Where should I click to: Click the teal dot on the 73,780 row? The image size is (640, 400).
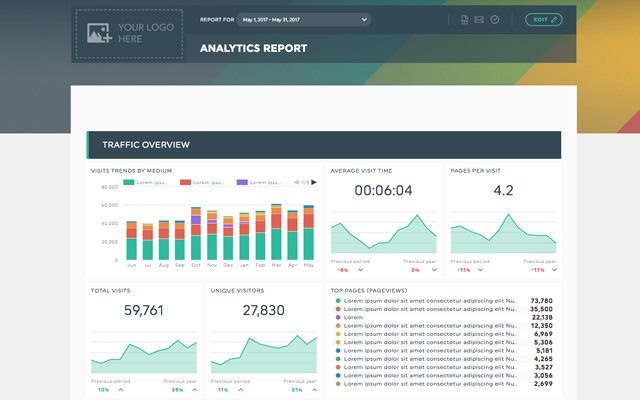point(338,301)
